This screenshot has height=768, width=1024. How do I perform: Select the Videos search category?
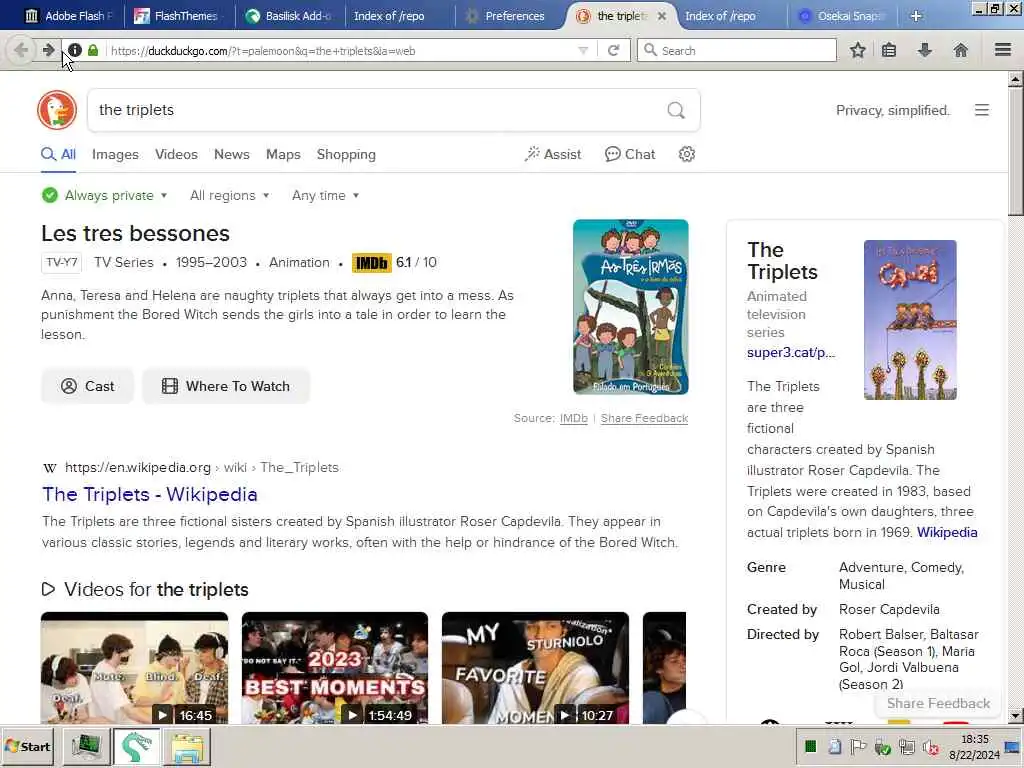[x=176, y=154]
